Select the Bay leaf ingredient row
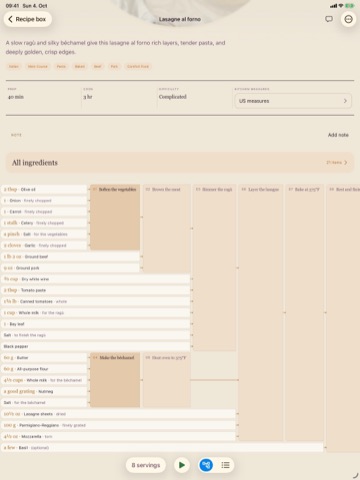 [96, 324]
